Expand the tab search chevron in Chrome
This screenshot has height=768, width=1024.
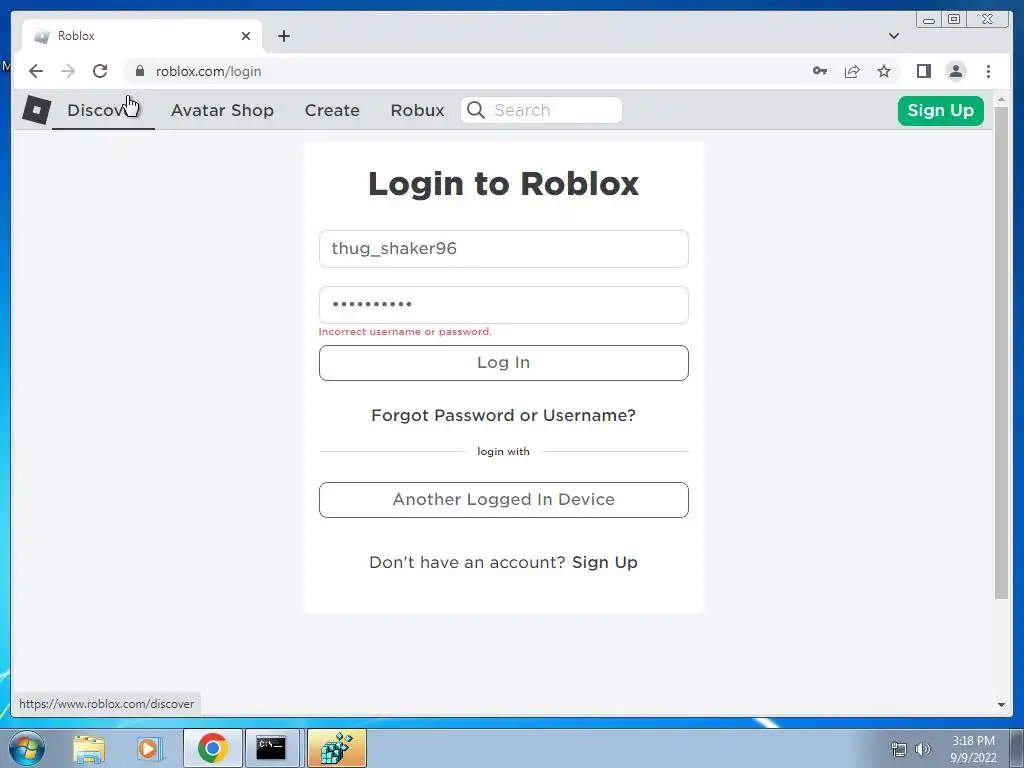[894, 36]
